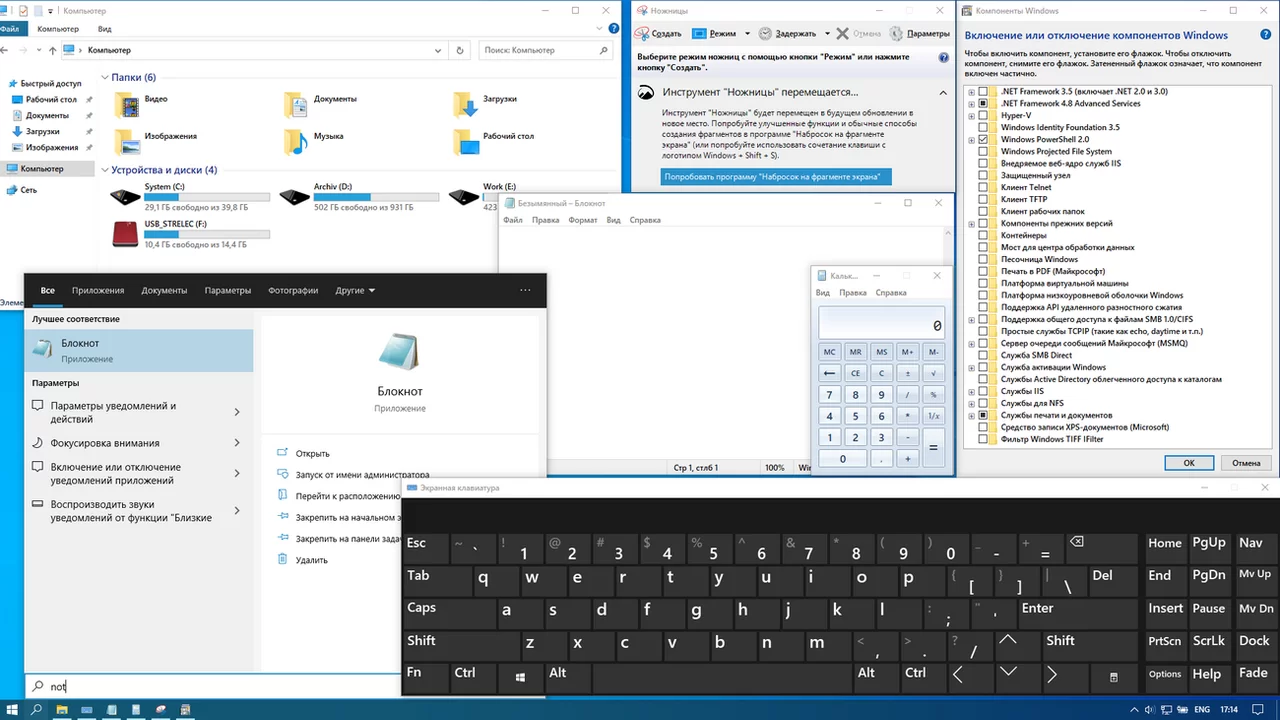Click Windows logo key on on-screen keyboard

click(x=521, y=677)
